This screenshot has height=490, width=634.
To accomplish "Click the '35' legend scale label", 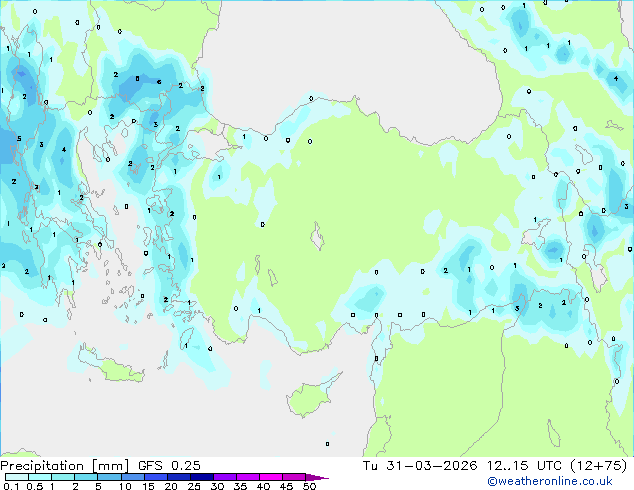I will click(240, 486).
